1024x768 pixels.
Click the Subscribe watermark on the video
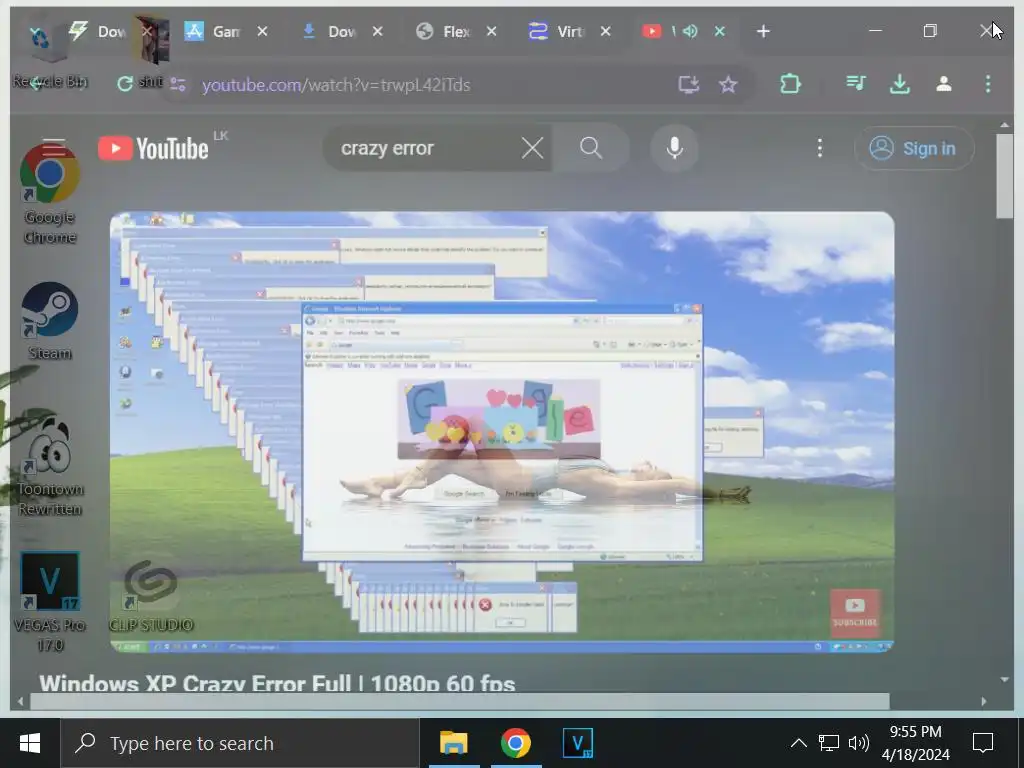click(x=855, y=613)
